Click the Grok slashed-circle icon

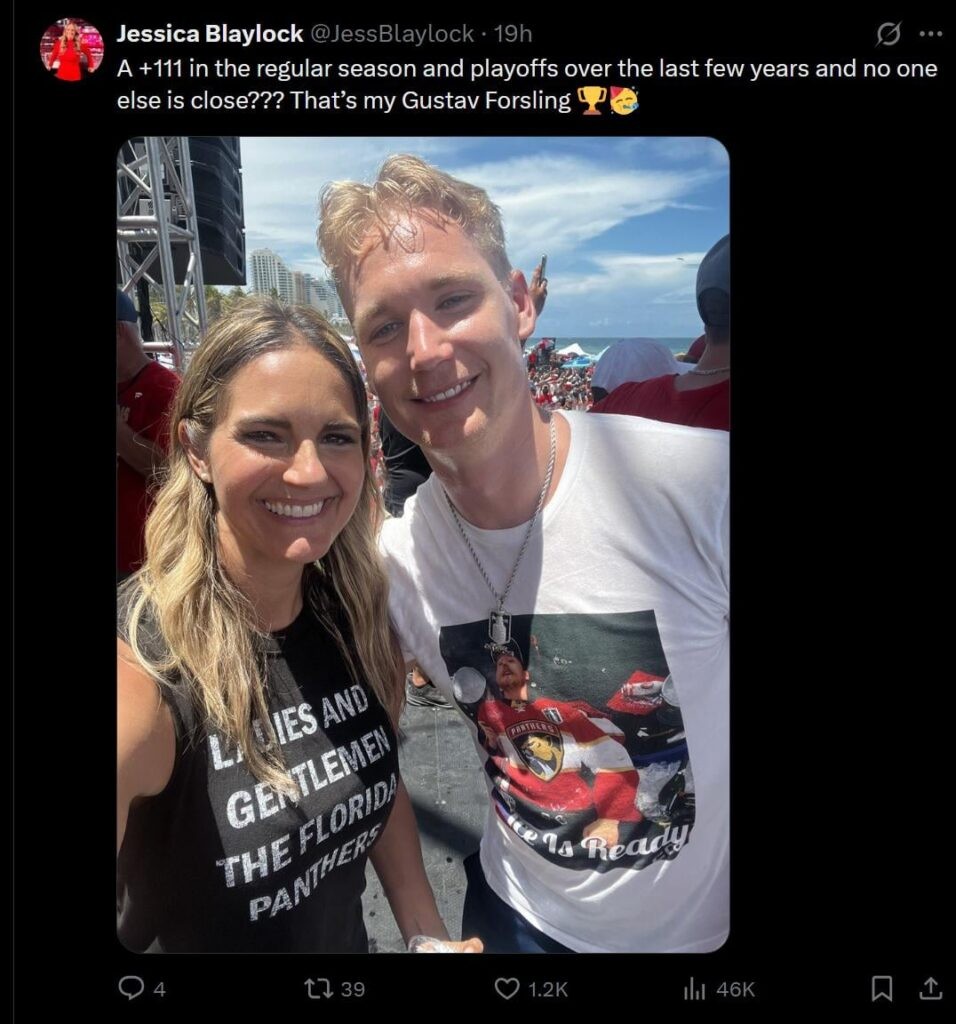(888, 34)
